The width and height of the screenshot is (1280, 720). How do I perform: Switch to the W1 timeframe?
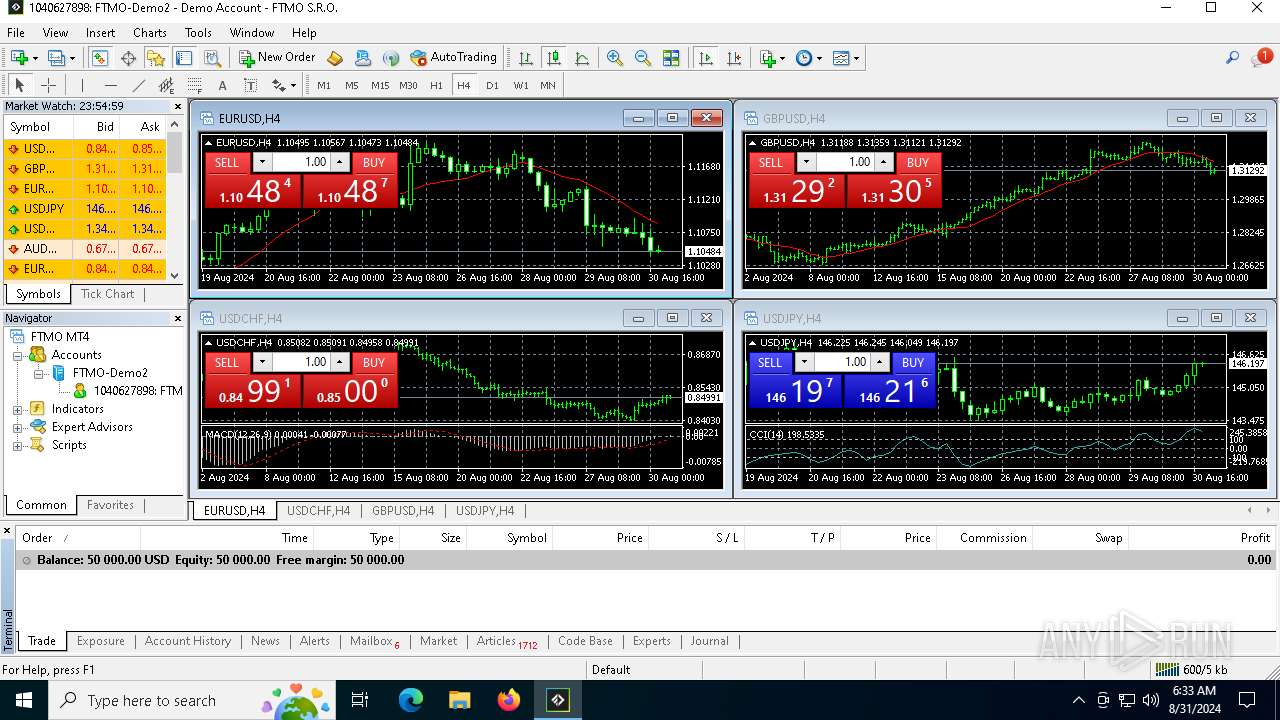[521, 85]
